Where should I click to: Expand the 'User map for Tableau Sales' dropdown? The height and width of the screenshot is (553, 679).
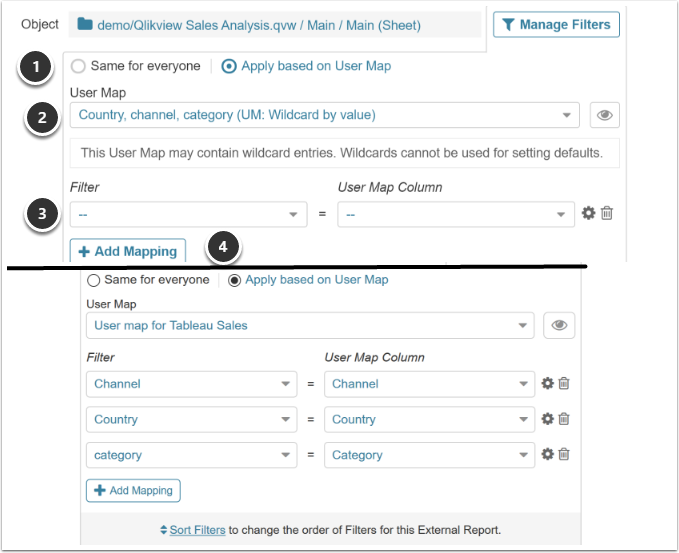point(310,325)
